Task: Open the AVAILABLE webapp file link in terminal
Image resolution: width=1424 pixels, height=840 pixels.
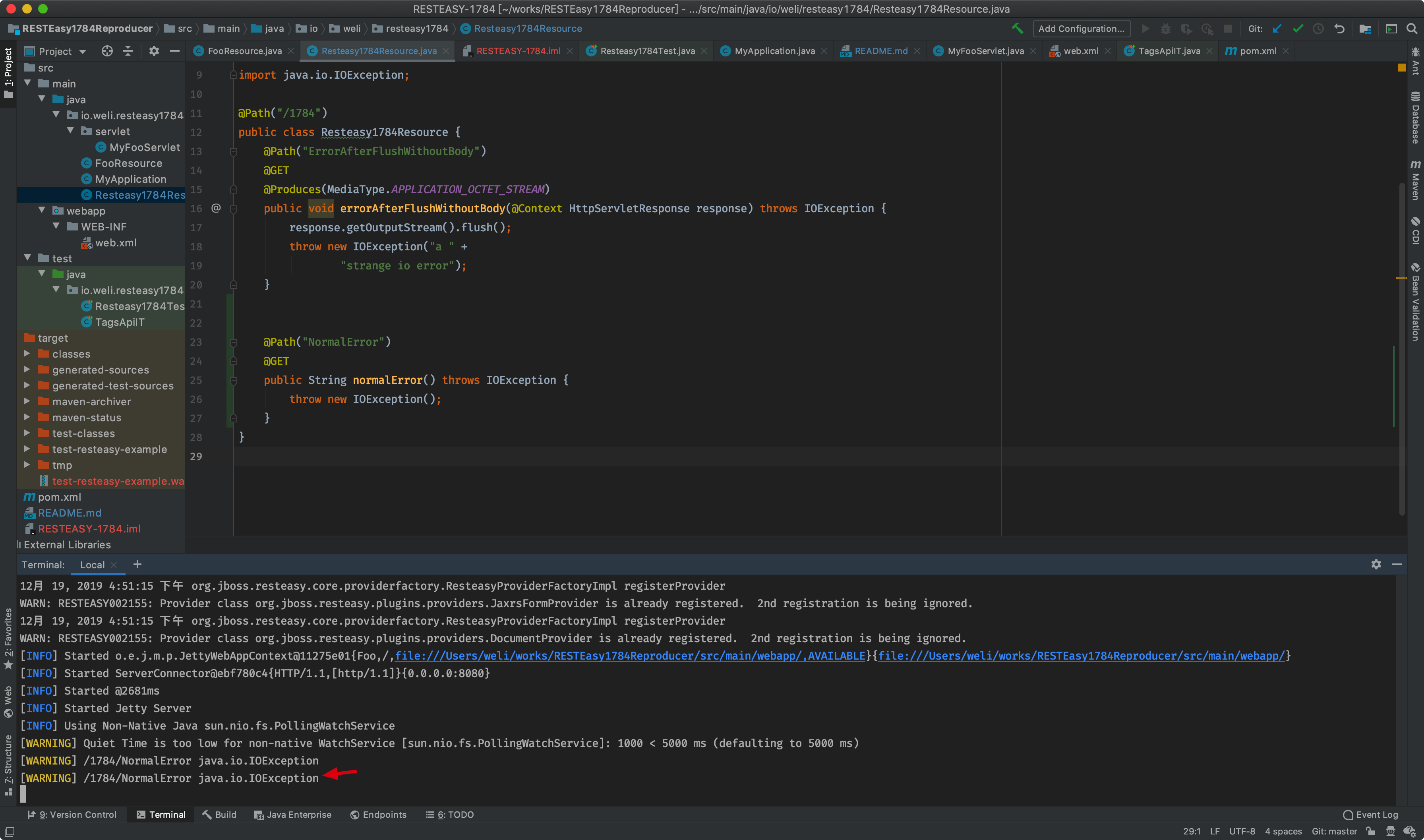Action: coord(629,656)
